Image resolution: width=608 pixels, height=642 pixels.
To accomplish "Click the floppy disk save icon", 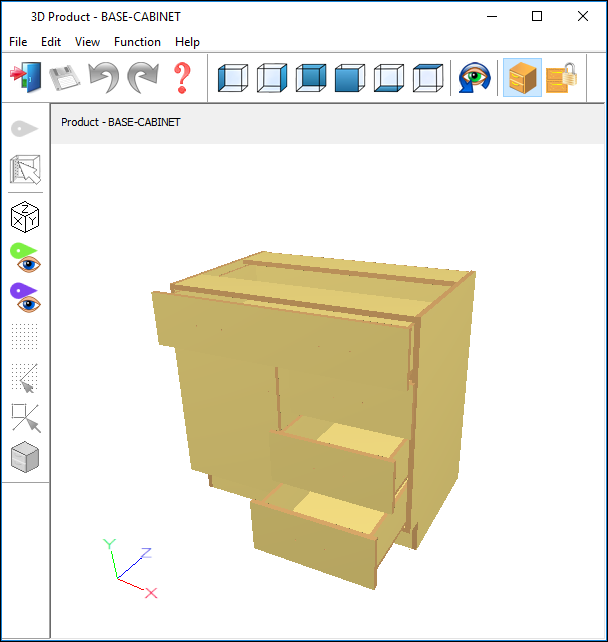I will (65, 78).
